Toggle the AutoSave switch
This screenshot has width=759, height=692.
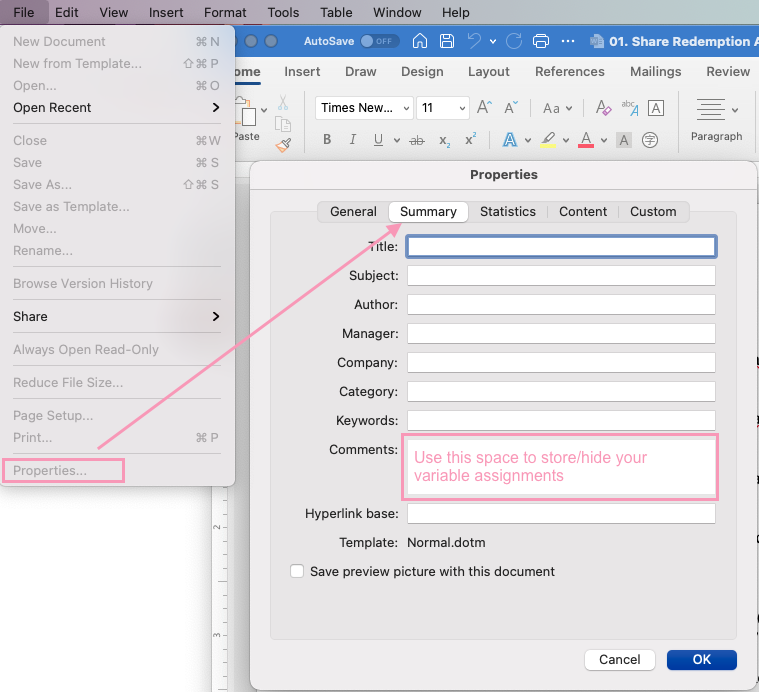tap(379, 41)
